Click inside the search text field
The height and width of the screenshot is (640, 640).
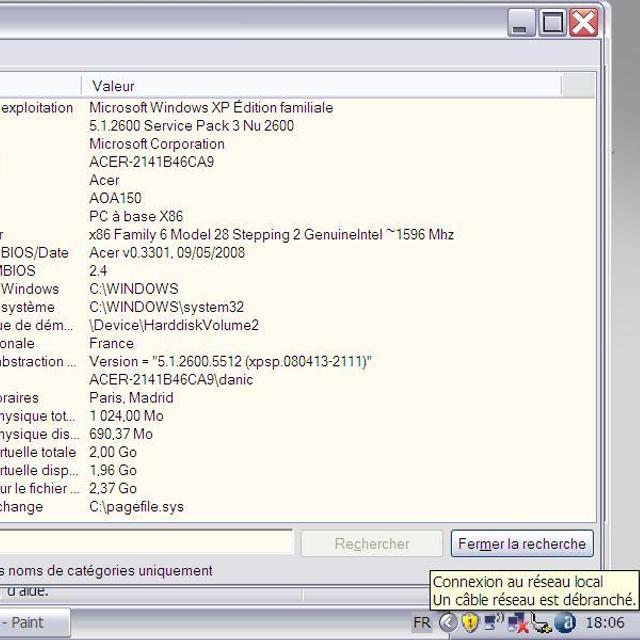[x=150, y=543]
